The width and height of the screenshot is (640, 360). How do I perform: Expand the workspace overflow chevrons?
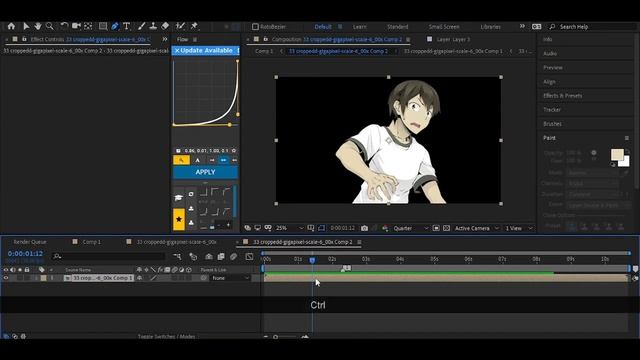(x=522, y=26)
